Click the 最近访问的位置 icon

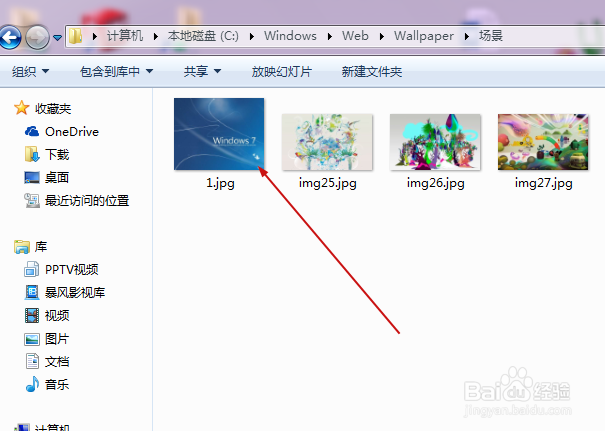(x=32, y=200)
